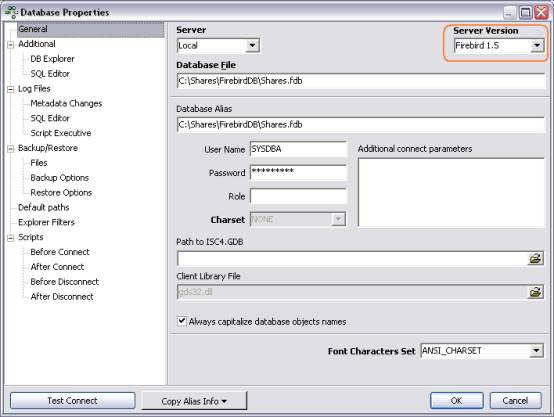Image resolution: width=554 pixels, height=417 pixels.
Task: Confirm with the OK button
Action: click(x=456, y=401)
